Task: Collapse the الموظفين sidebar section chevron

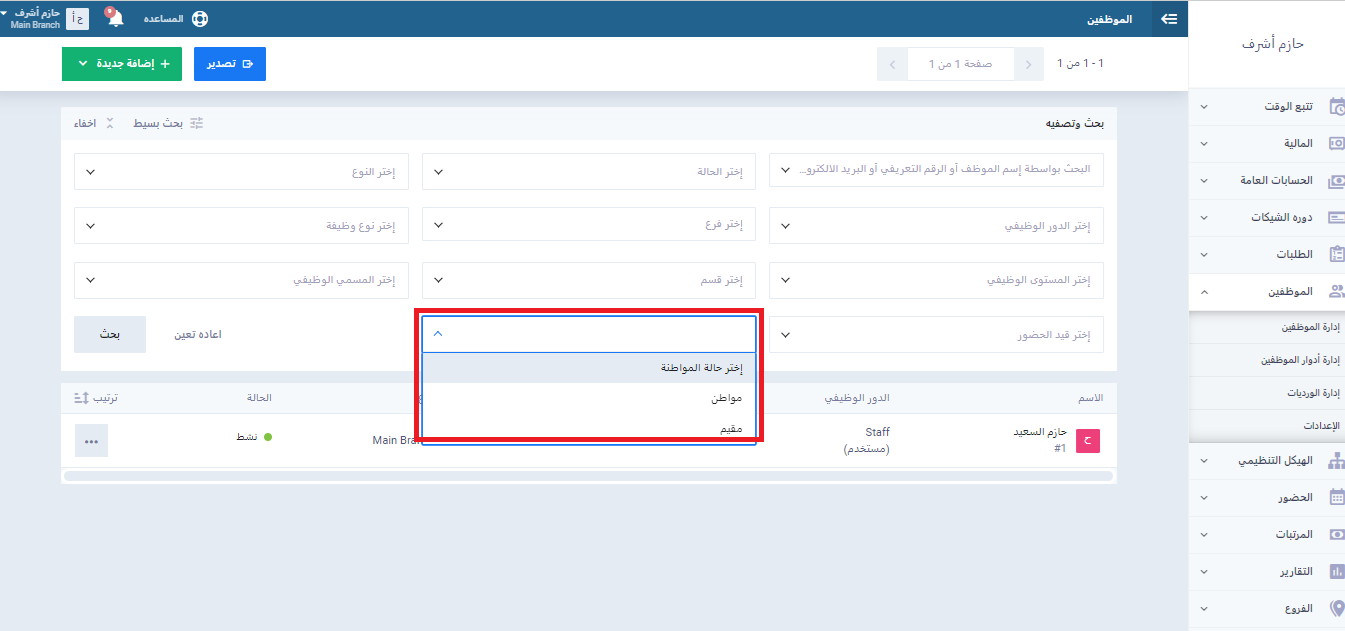Action: (1203, 291)
